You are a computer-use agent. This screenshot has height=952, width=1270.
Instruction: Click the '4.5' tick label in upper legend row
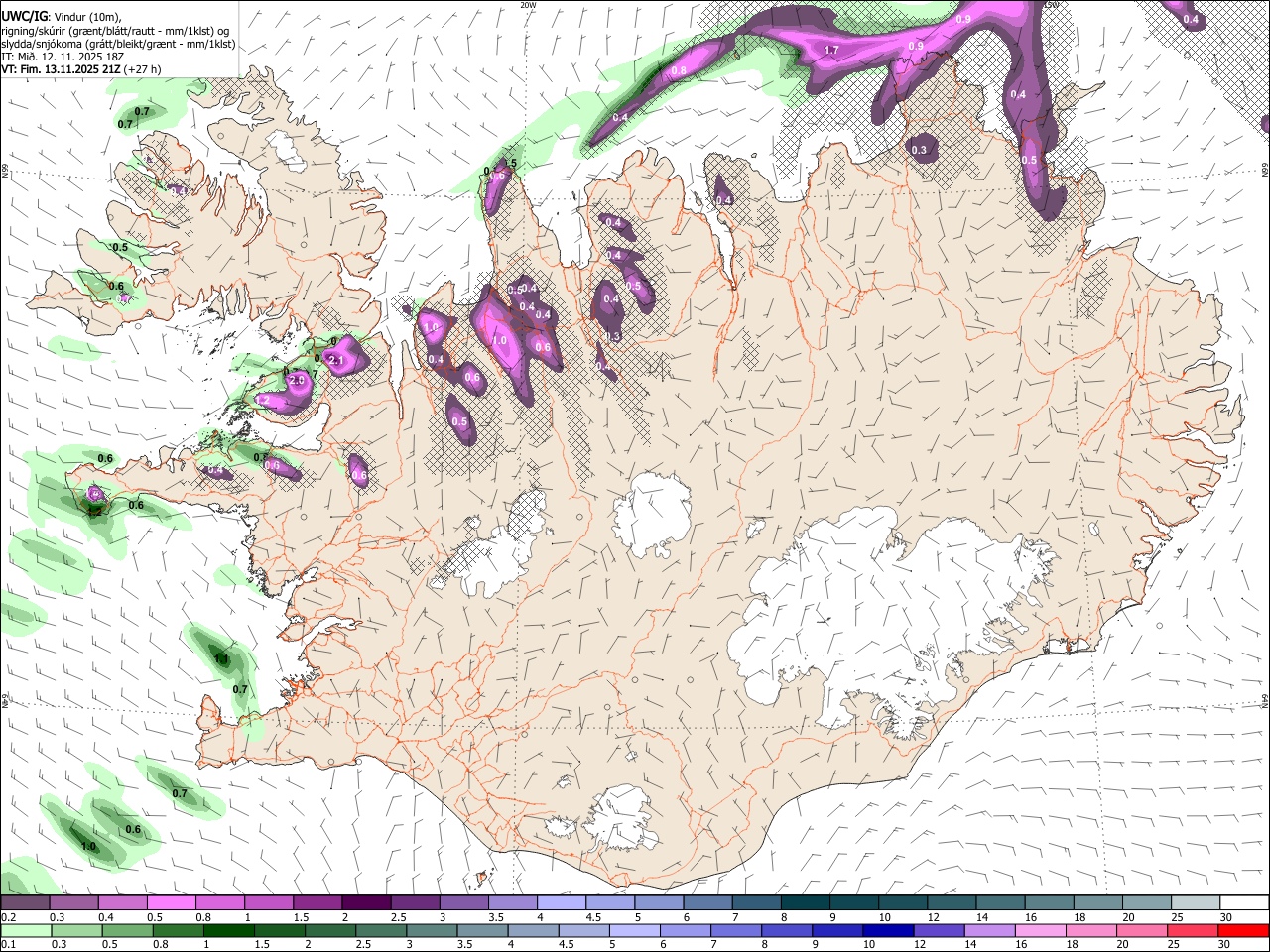point(593,917)
